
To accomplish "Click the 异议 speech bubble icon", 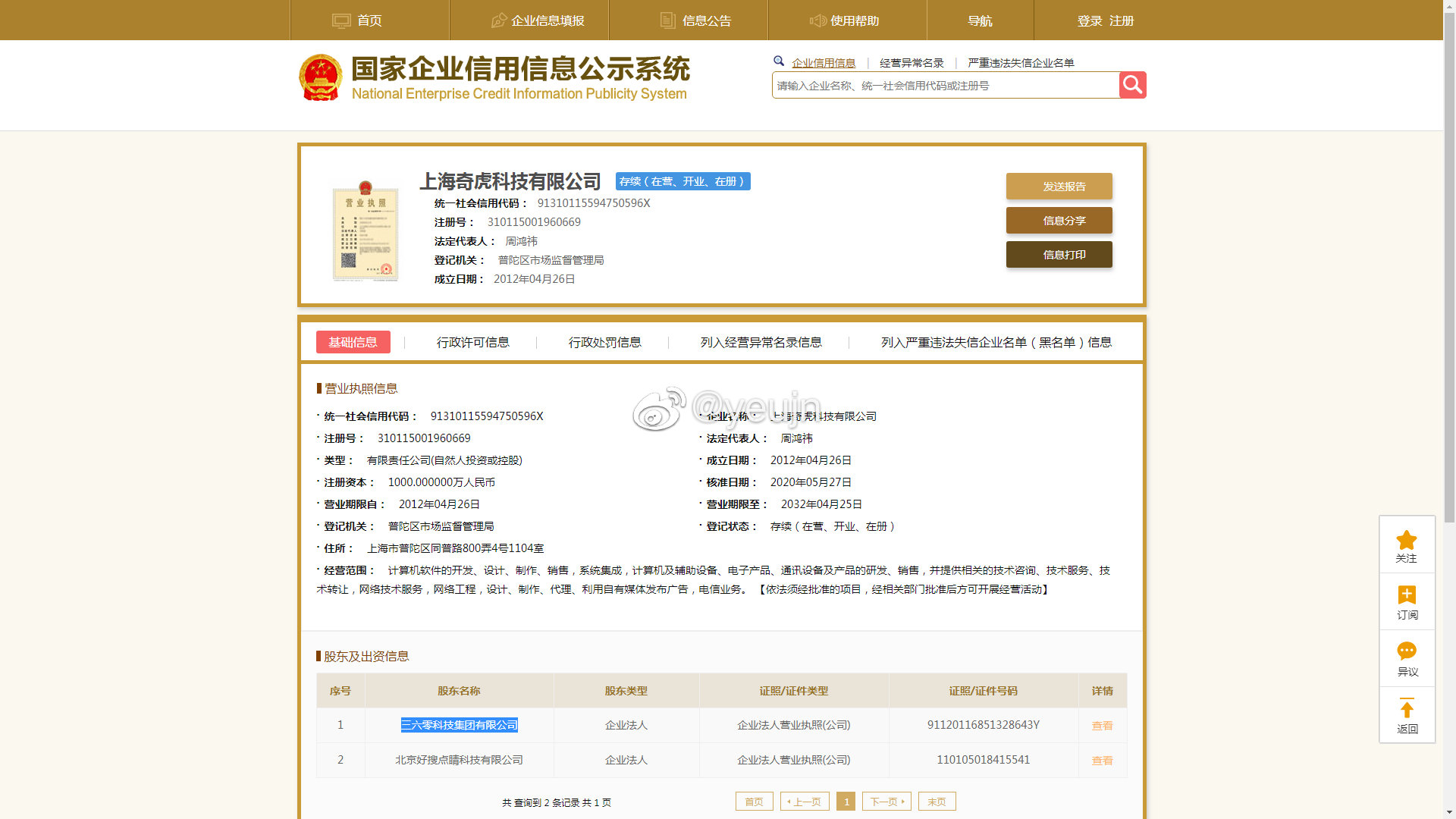I will [x=1407, y=651].
